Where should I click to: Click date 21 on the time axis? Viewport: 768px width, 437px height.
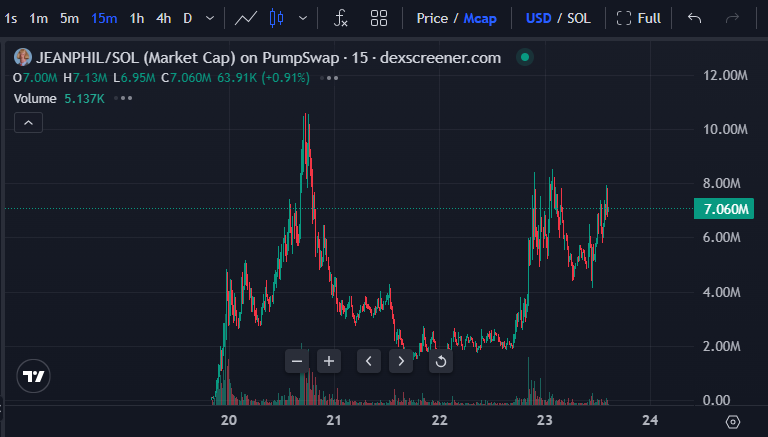click(334, 420)
